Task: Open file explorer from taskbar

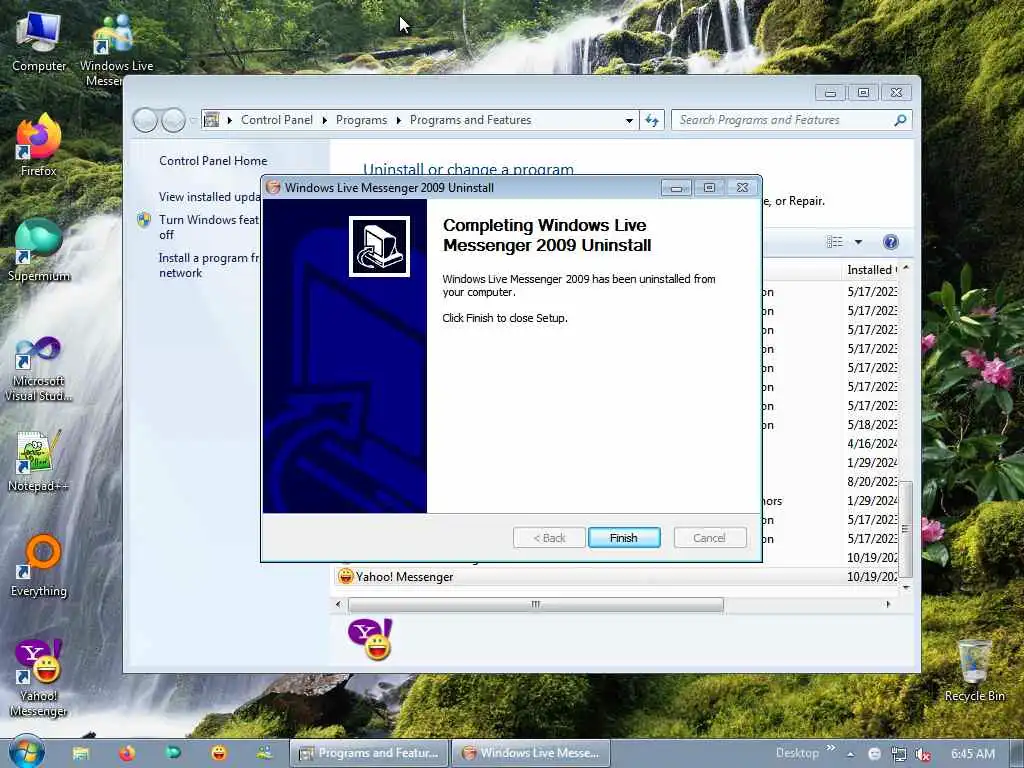Action: click(81, 753)
